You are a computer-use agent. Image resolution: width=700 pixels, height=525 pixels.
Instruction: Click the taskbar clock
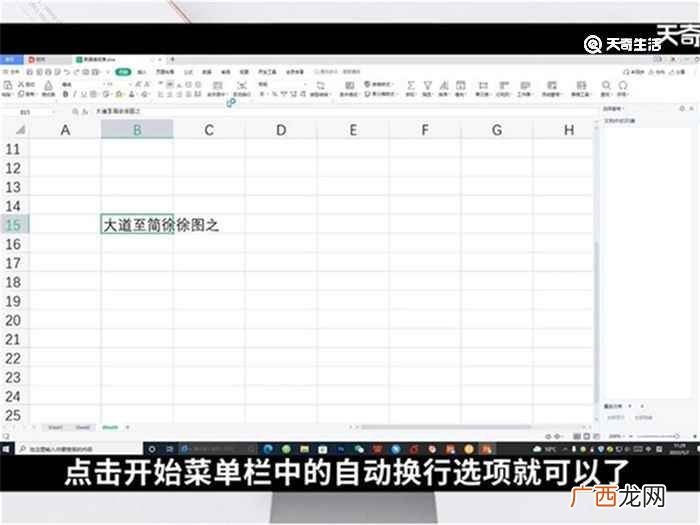(680, 449)
